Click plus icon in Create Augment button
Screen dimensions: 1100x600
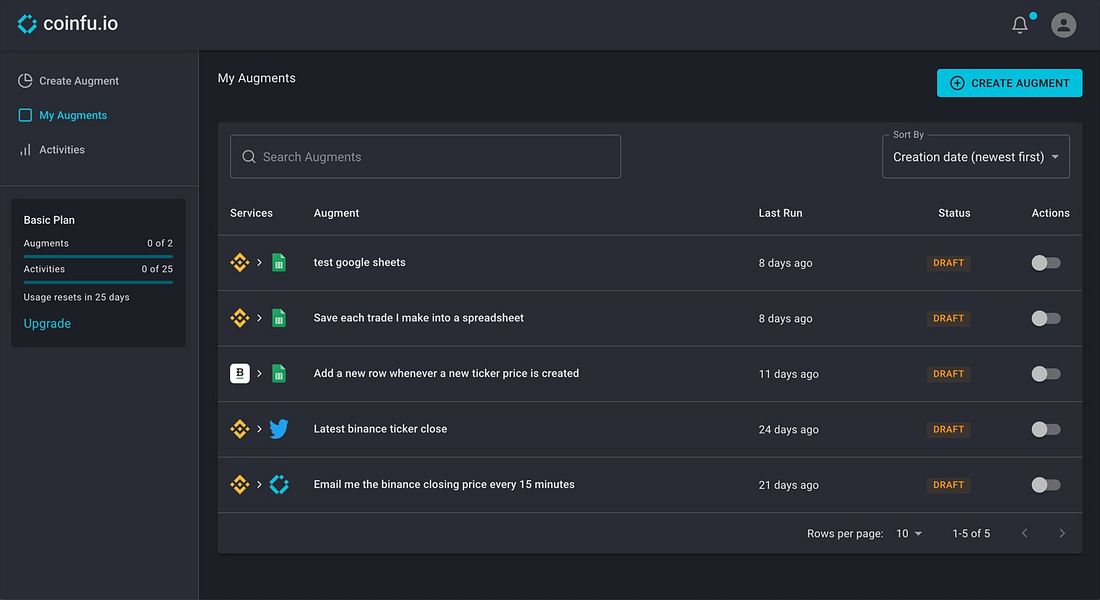click(957, 83)
